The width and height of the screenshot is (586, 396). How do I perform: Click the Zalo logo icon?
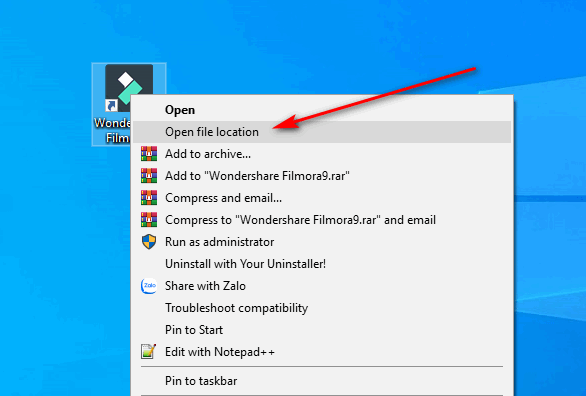click(149, 286)
